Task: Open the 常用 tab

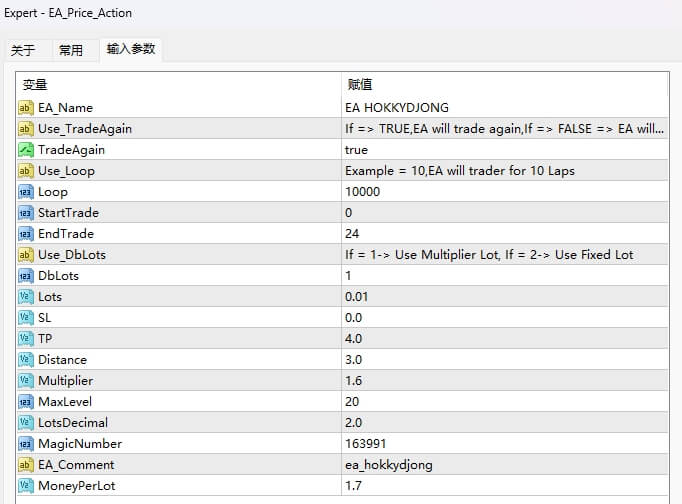Action: [x=71, y=50]
